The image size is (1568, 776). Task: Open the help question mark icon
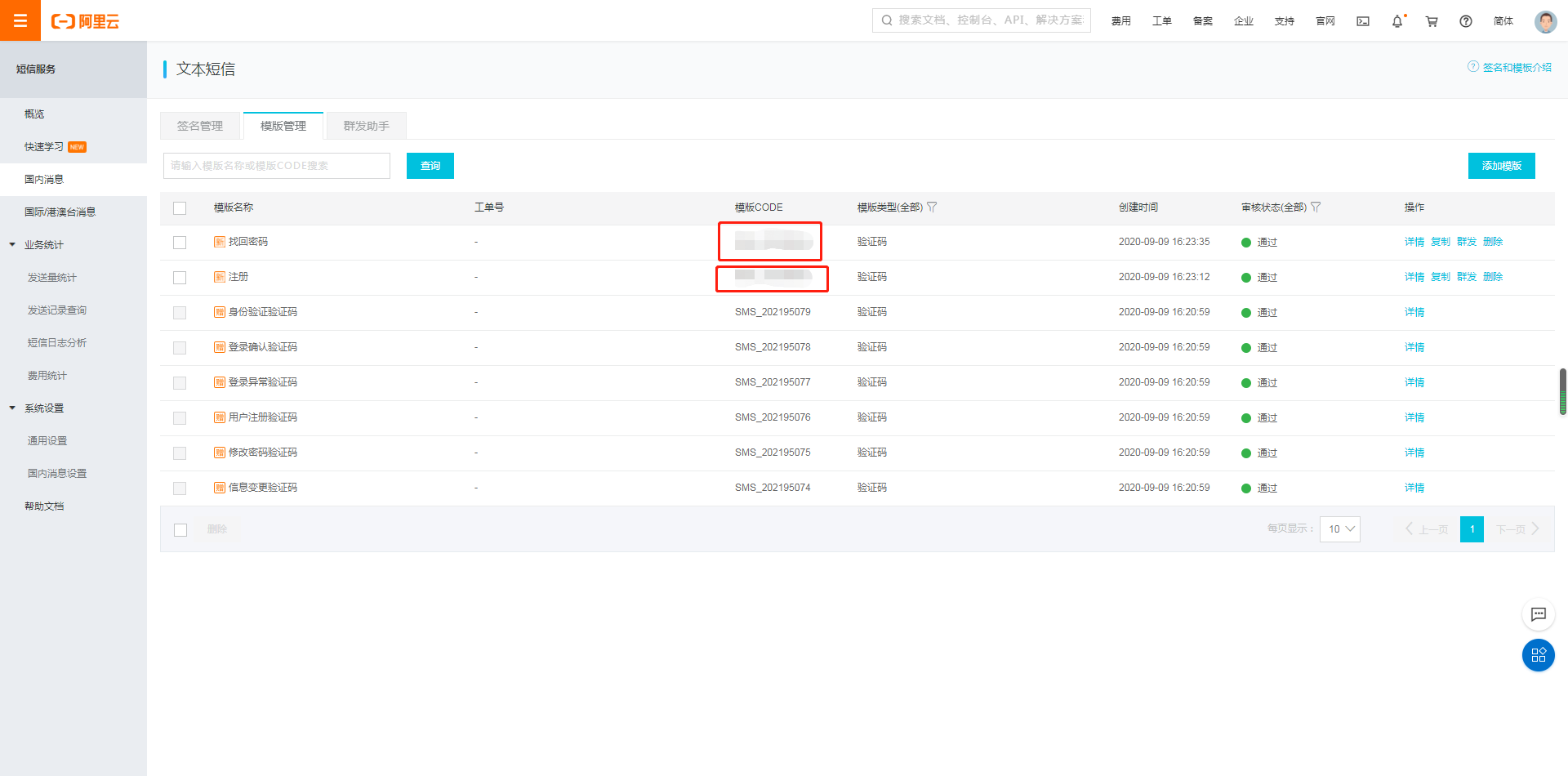pos(1466,21)
